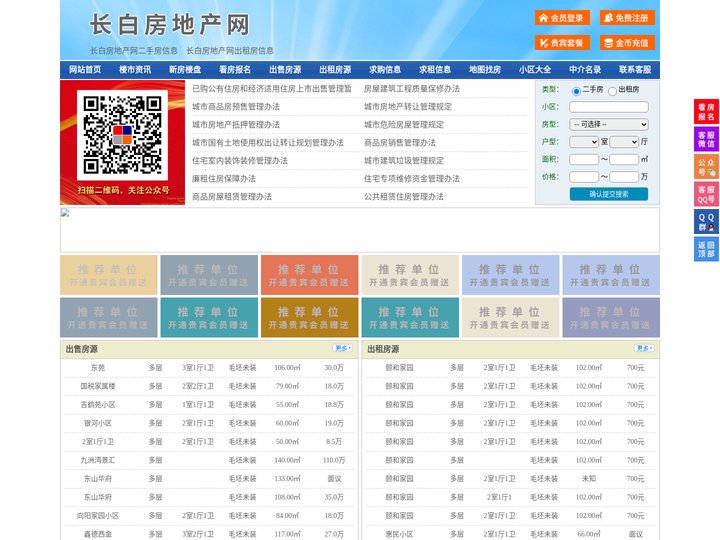Screen dimensions: 720x540
Task: Click the 客服QQ号 pink sidebar icon
Action: (x=706, y=194)
